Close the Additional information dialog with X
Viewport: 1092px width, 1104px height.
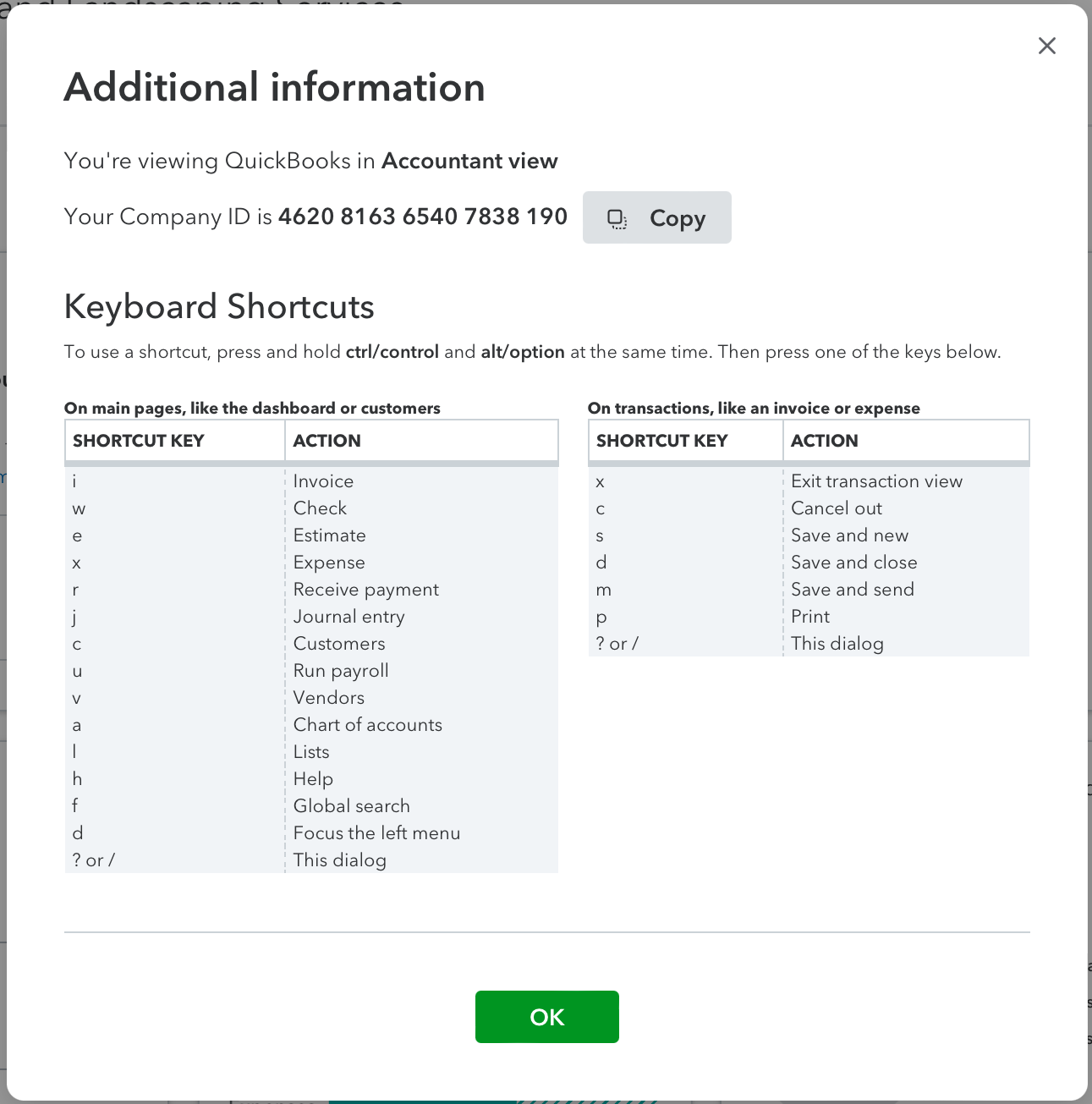pos(1047,46)
